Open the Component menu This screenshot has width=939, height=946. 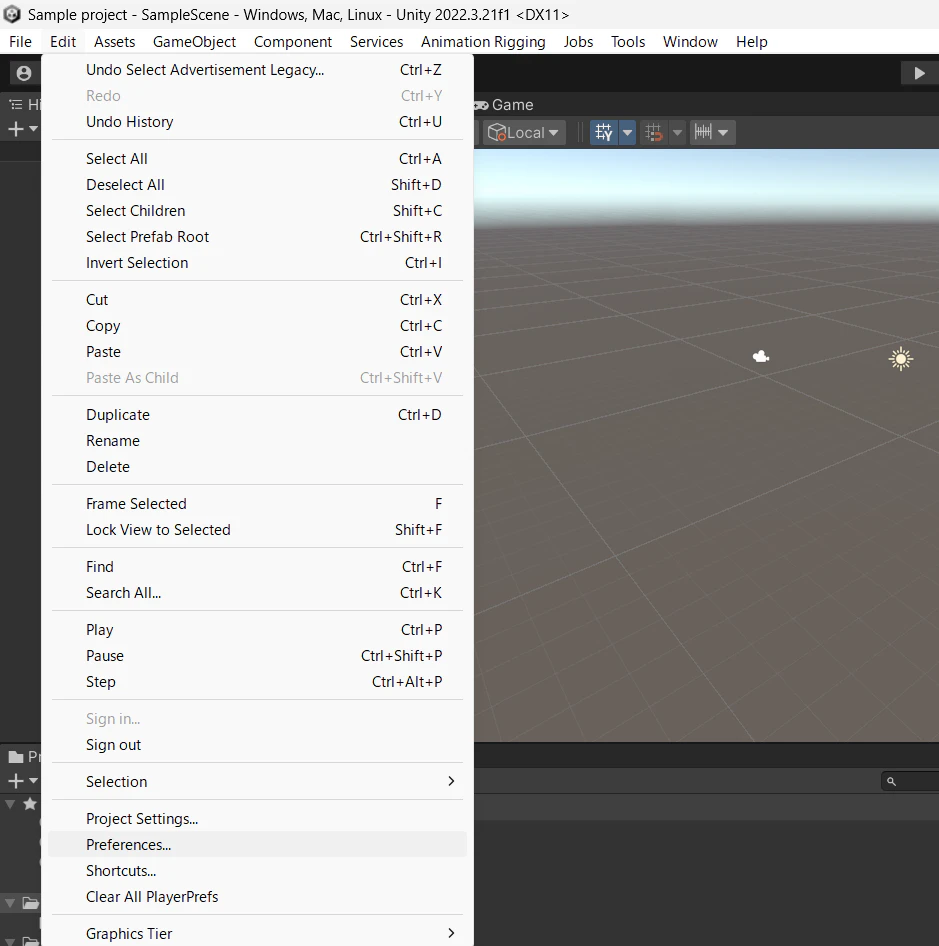(x=293, y=42)
